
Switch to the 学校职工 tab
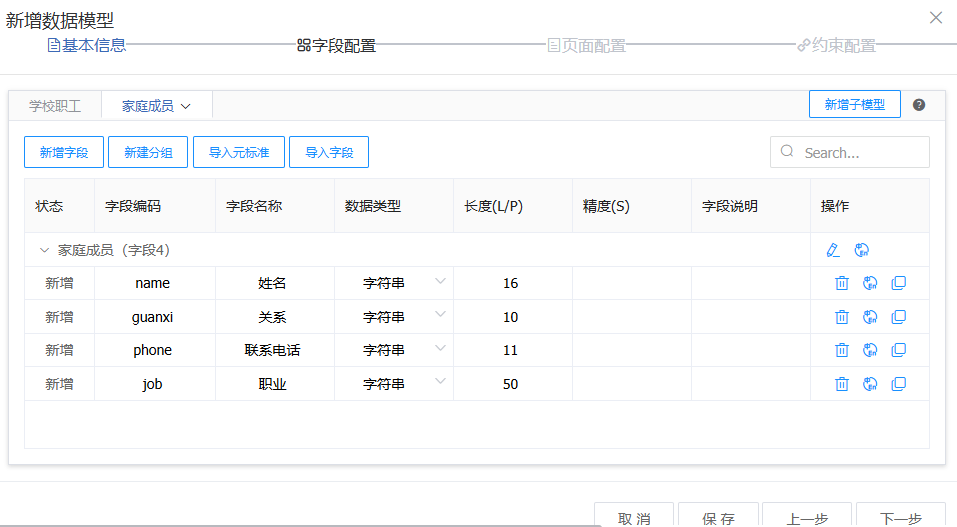pyautogui.click(x=55, y=105)
